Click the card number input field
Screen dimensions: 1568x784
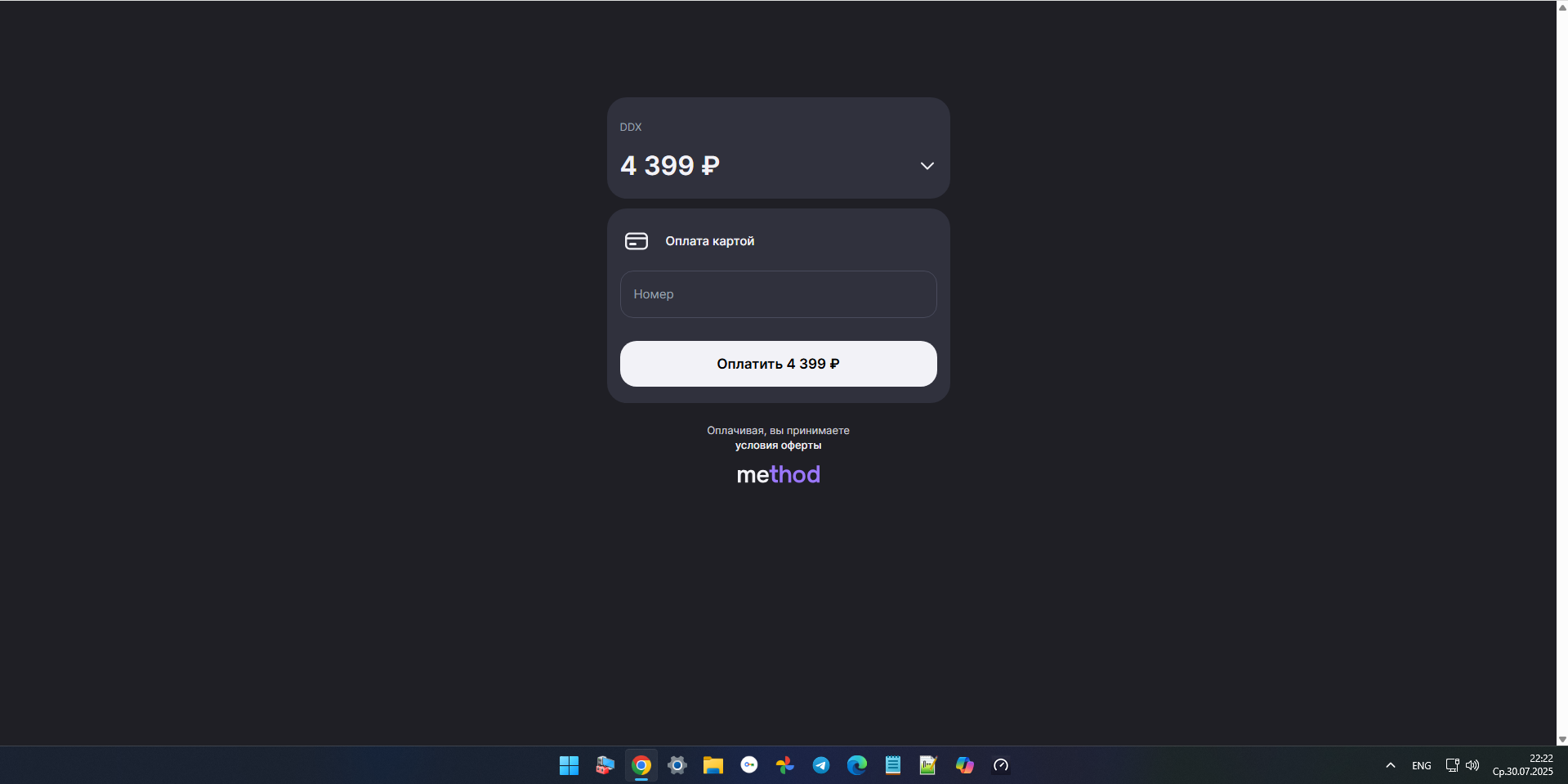point(778,294)
